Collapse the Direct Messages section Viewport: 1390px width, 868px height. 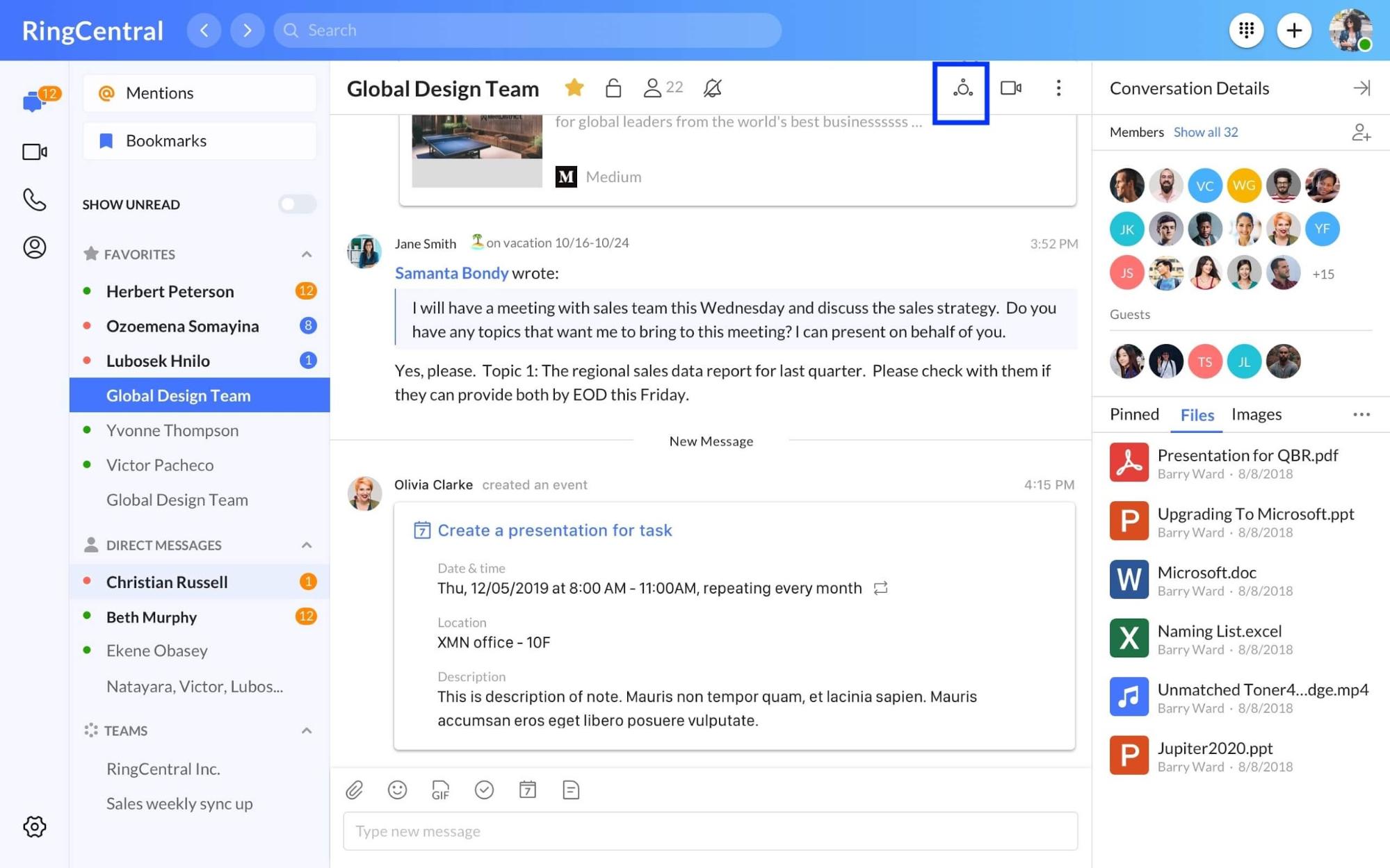(306, 545)
